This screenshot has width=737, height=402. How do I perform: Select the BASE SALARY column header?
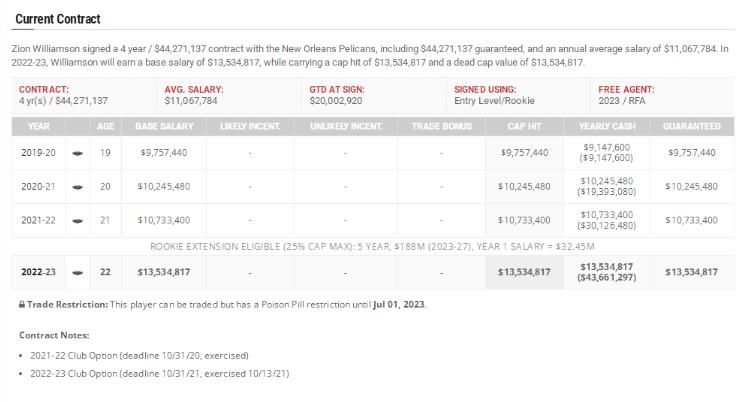coord(164,126)
